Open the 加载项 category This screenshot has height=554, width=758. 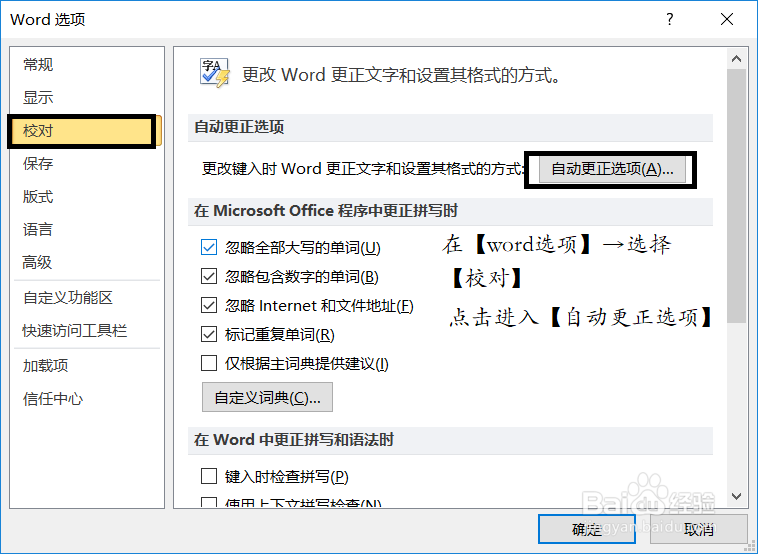point(45,365)
